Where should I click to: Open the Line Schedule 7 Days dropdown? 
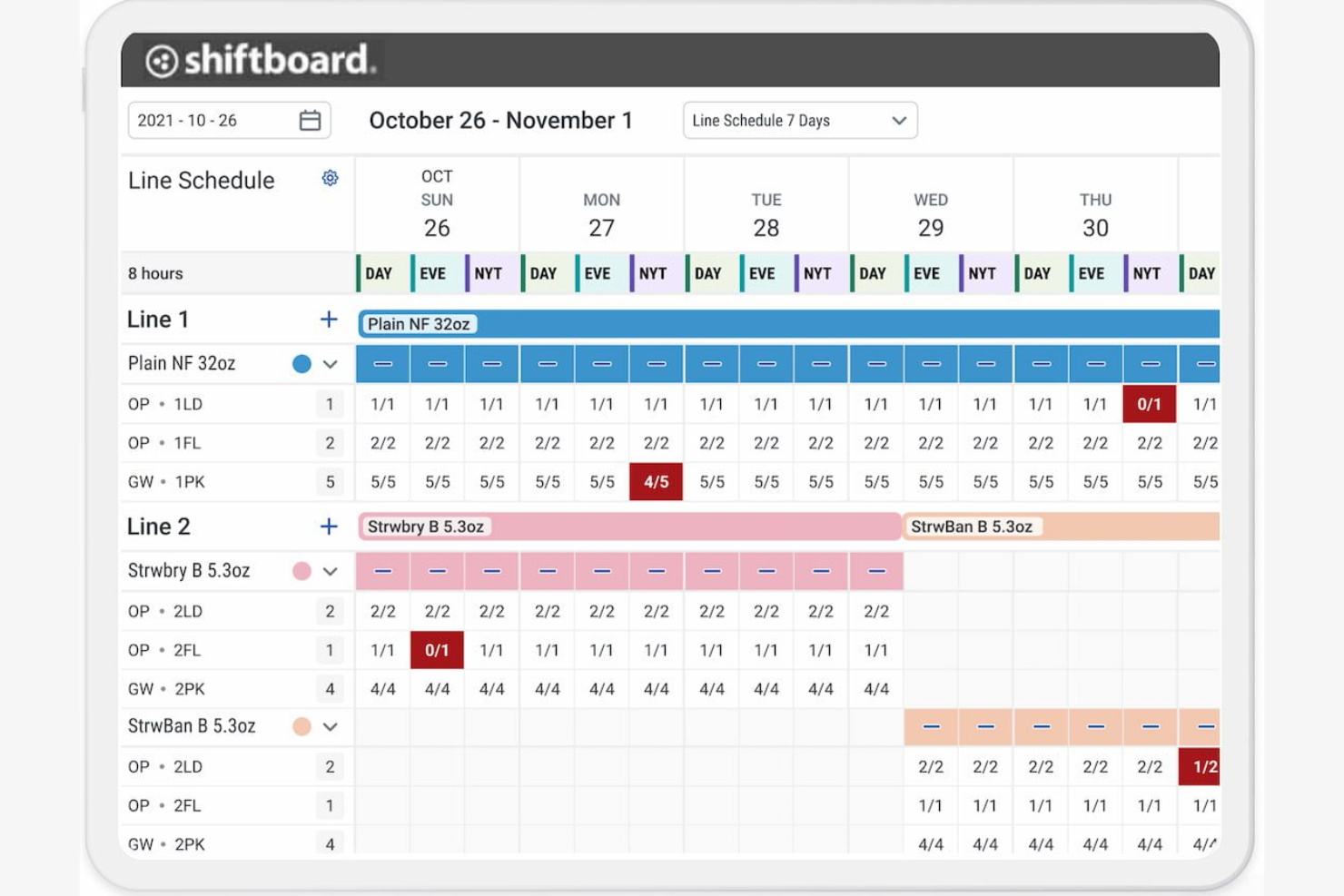click(x=800, y=120)
